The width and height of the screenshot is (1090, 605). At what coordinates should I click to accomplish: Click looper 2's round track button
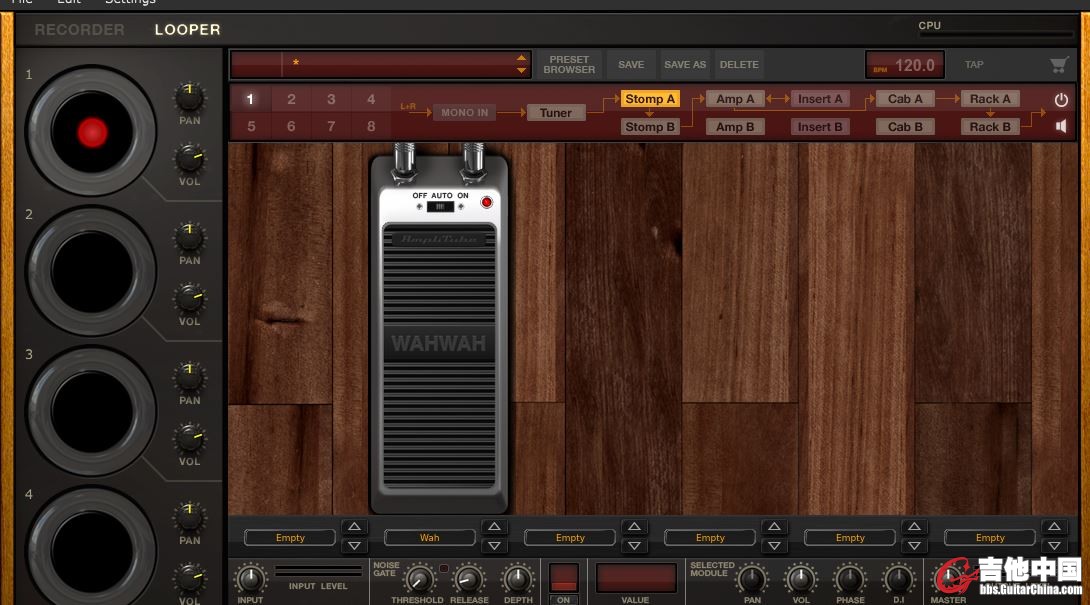click(92, 271)
